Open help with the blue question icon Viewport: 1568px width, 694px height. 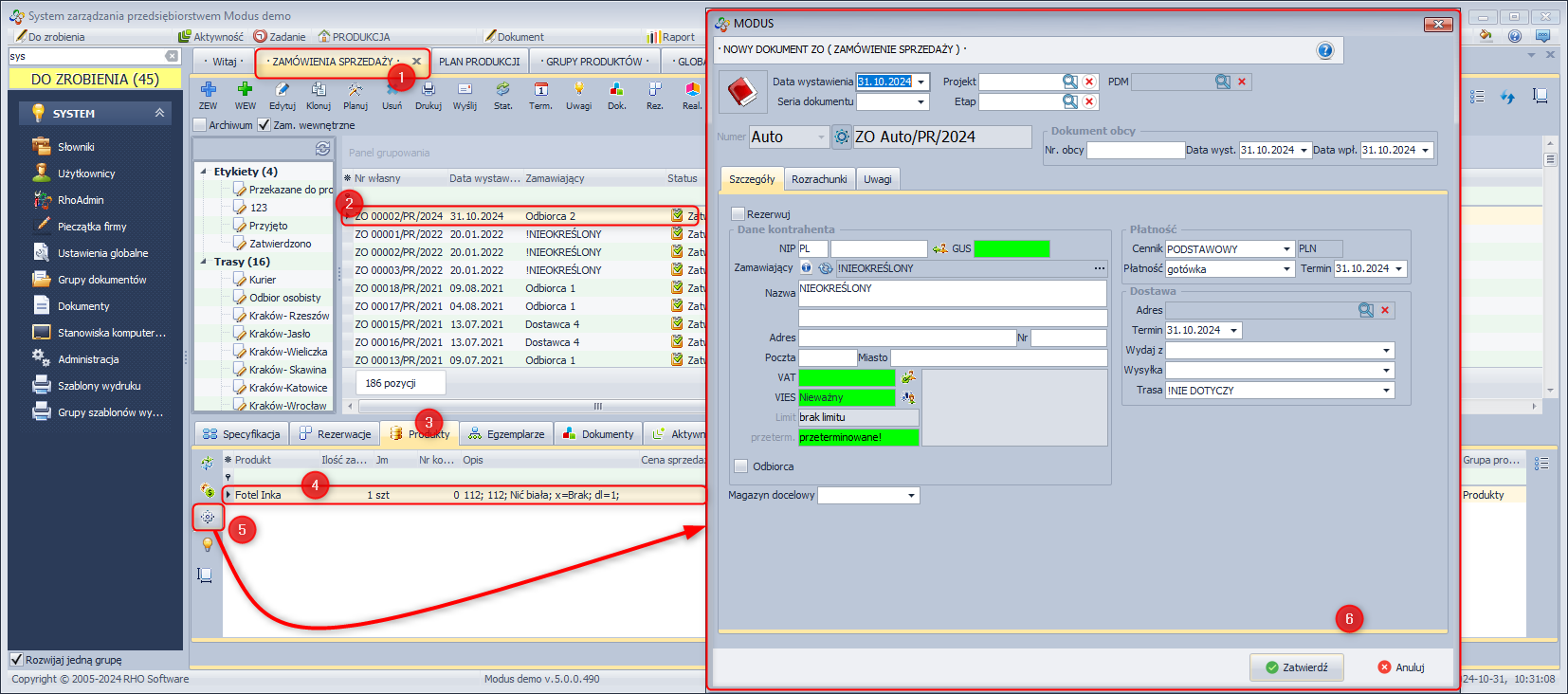(1324, 51)
